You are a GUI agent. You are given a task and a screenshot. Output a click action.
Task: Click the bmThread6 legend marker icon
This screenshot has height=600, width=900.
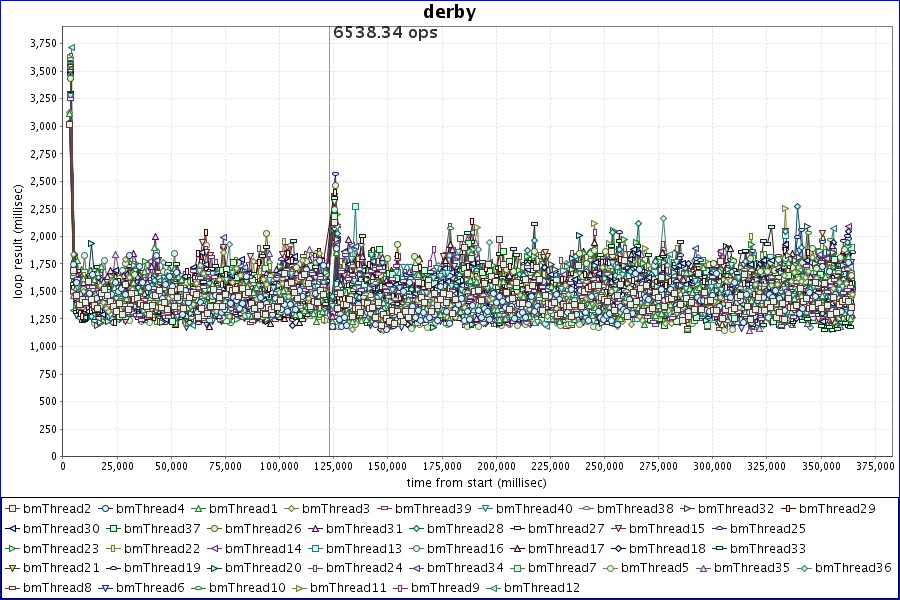(x=106, y=588)
